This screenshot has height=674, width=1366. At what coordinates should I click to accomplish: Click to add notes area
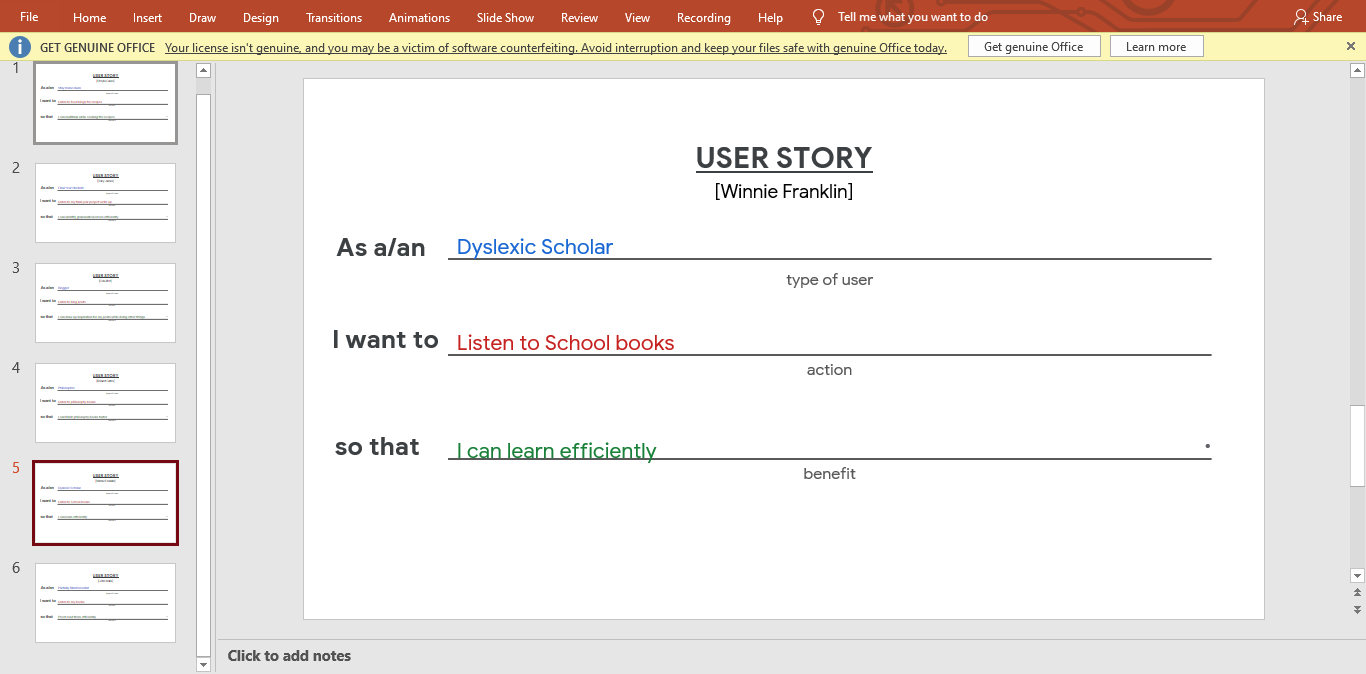pyautogui.click(x=289, y=656)
